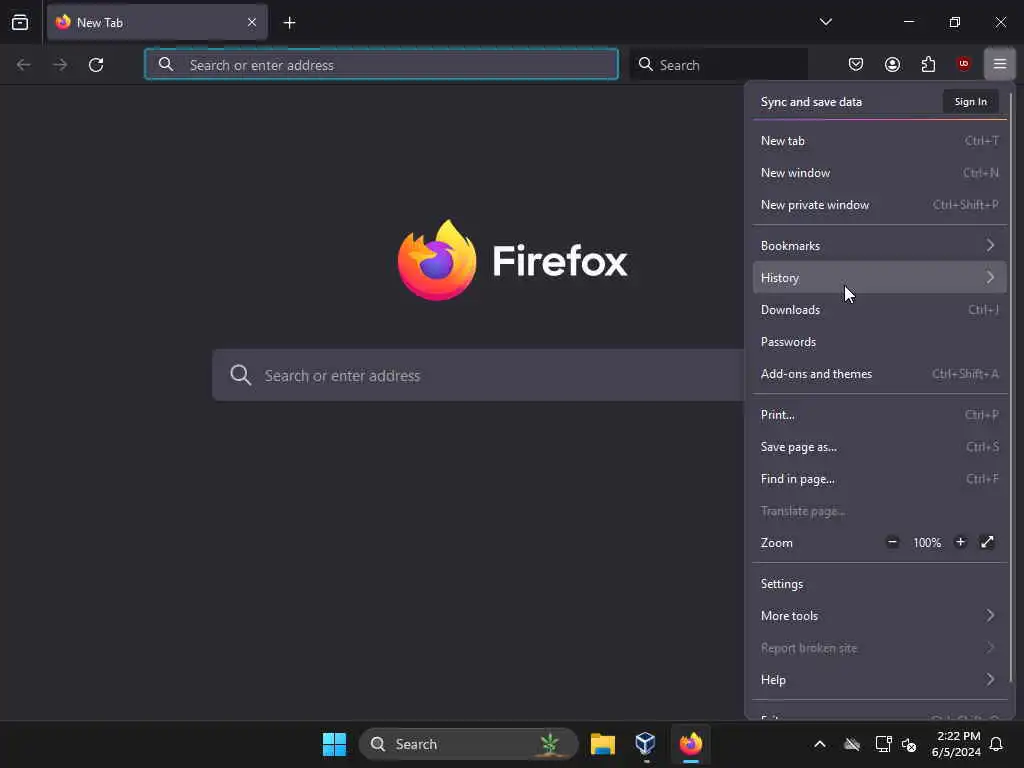Open the Extensions puzzle icon
Screen dimensions: 1024x768
pyautogui.click(x=928, y=64)
